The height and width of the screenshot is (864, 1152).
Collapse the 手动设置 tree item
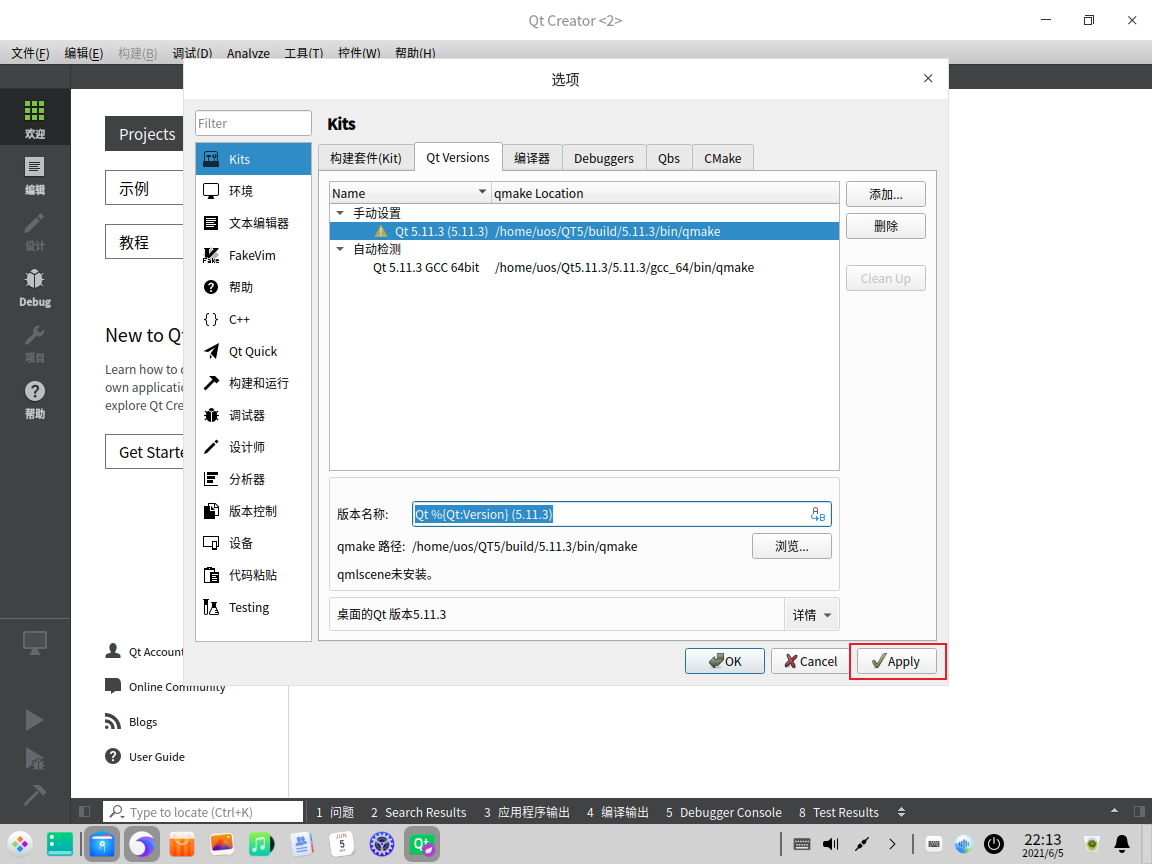pyautogui.click(x=340, y=212)
